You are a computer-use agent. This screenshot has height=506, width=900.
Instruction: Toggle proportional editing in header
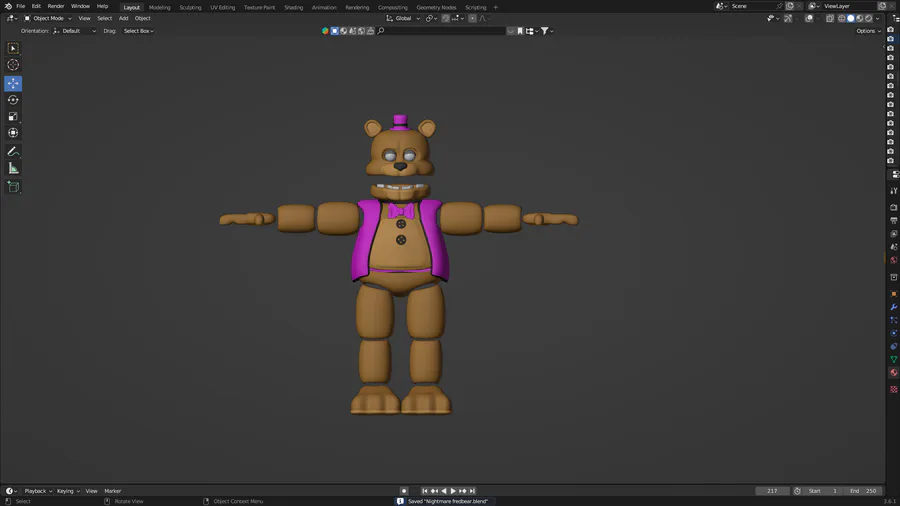[x=472, y=18]
